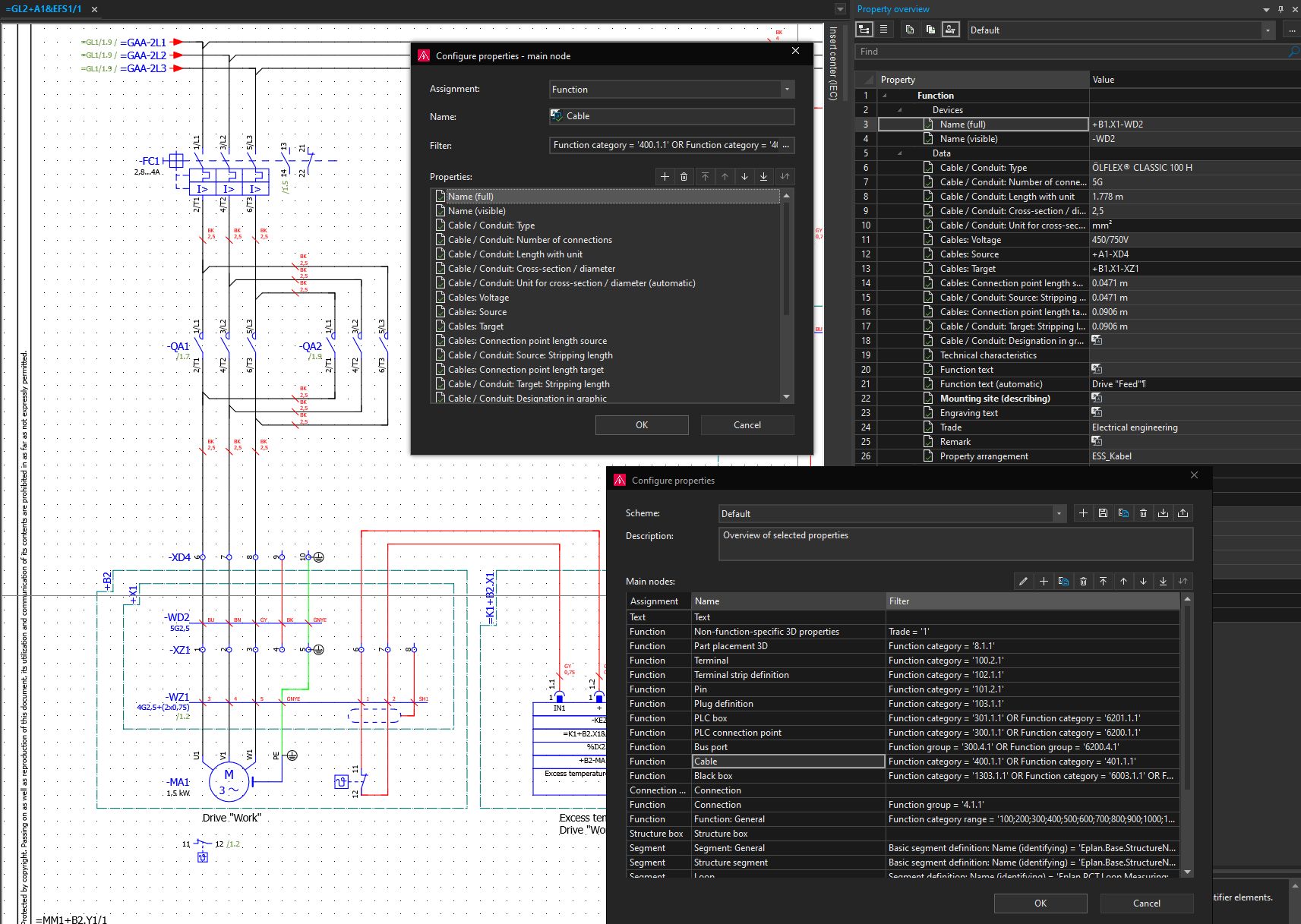Open the Insert center (IEC) side tab
This screenshot has height=924, width=1301.
point(833,65)
